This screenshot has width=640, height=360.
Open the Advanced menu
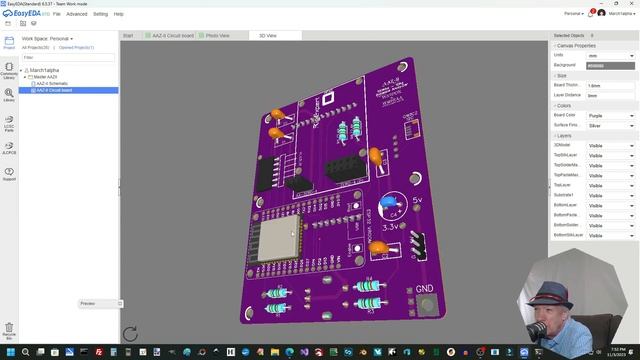click(77, 14)
